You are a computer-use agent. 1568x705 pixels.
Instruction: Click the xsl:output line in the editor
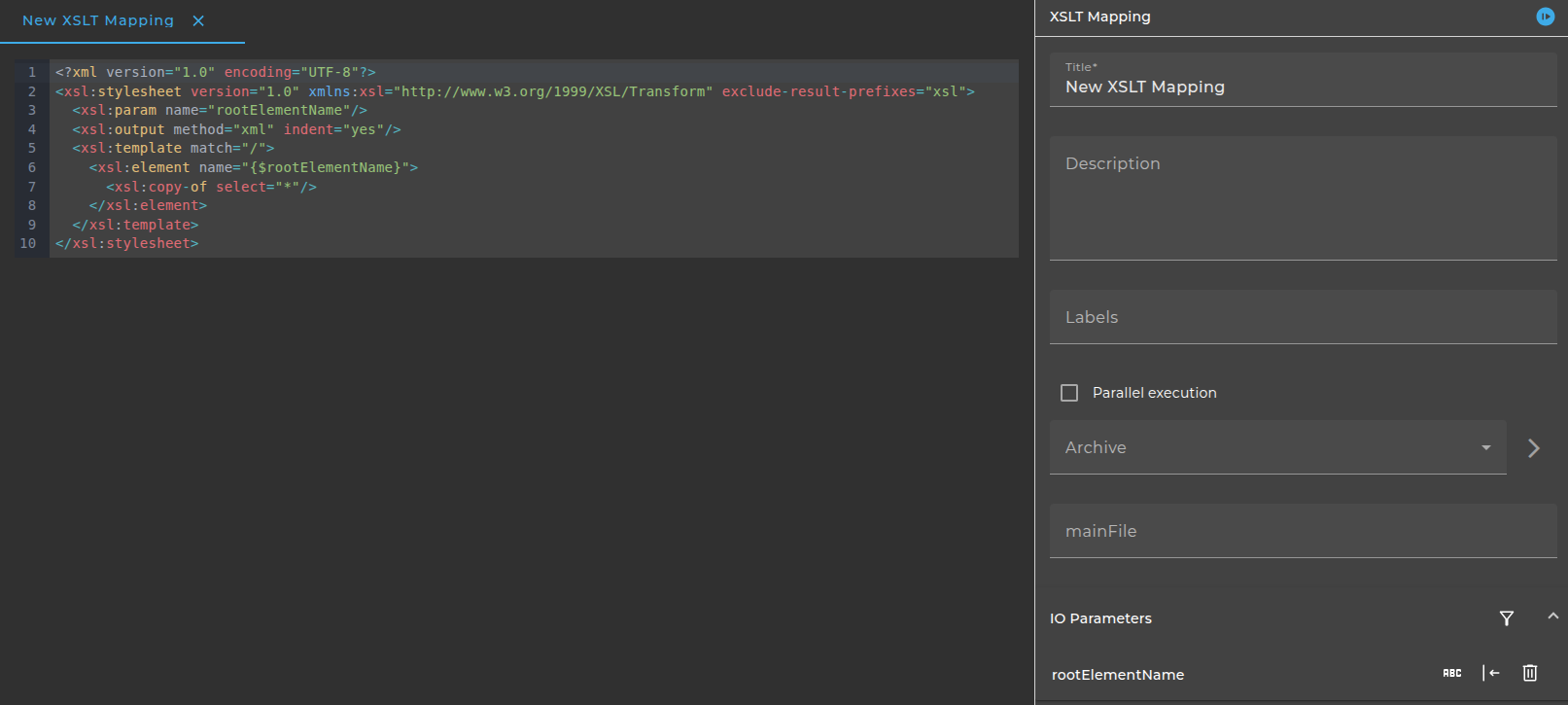click(236, 129)
